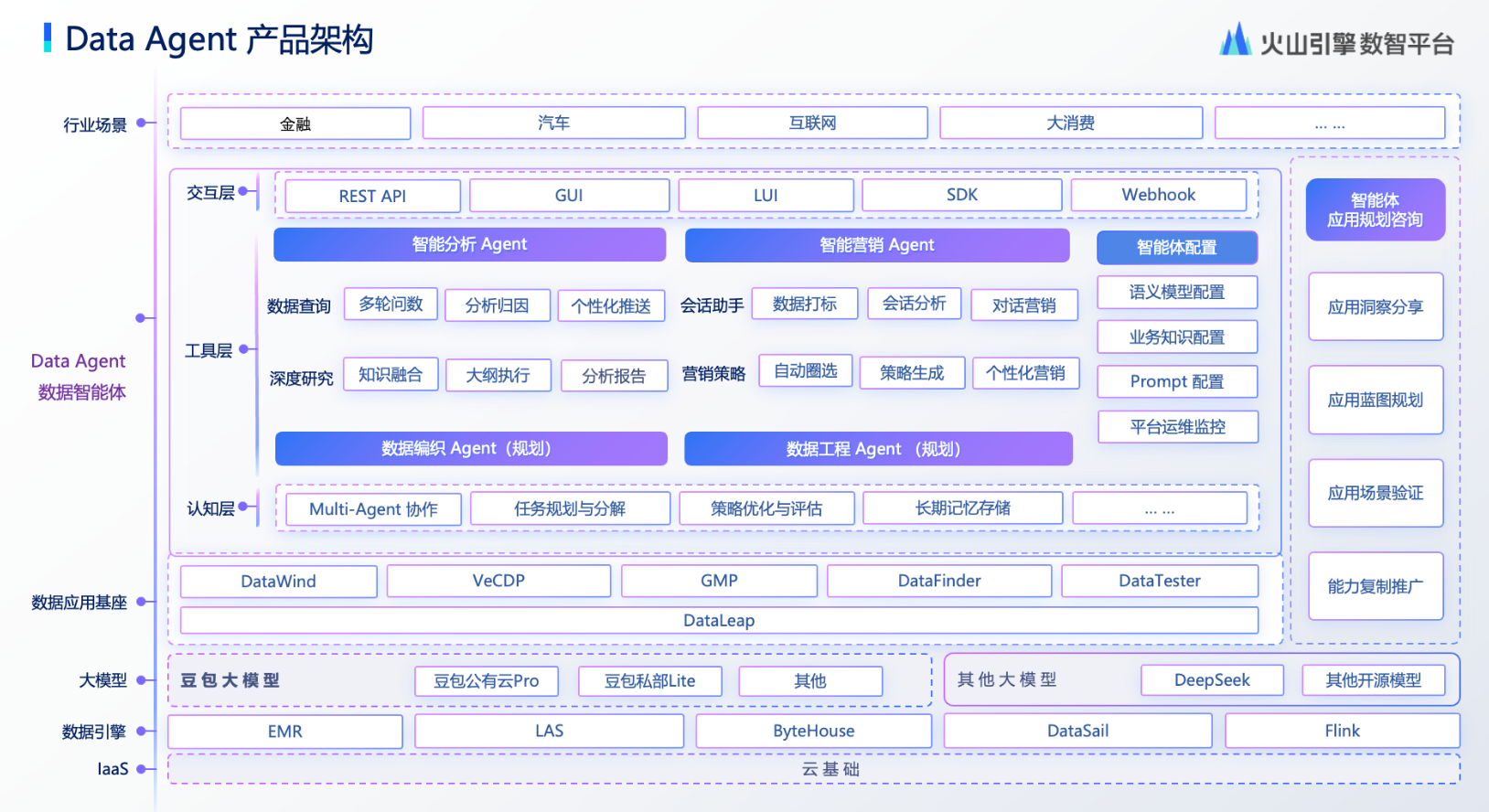Image resolution: width=1489 pixels, height=812 pixels.
Task: Click the DeepSeek model box
Action: [1212, 680]
